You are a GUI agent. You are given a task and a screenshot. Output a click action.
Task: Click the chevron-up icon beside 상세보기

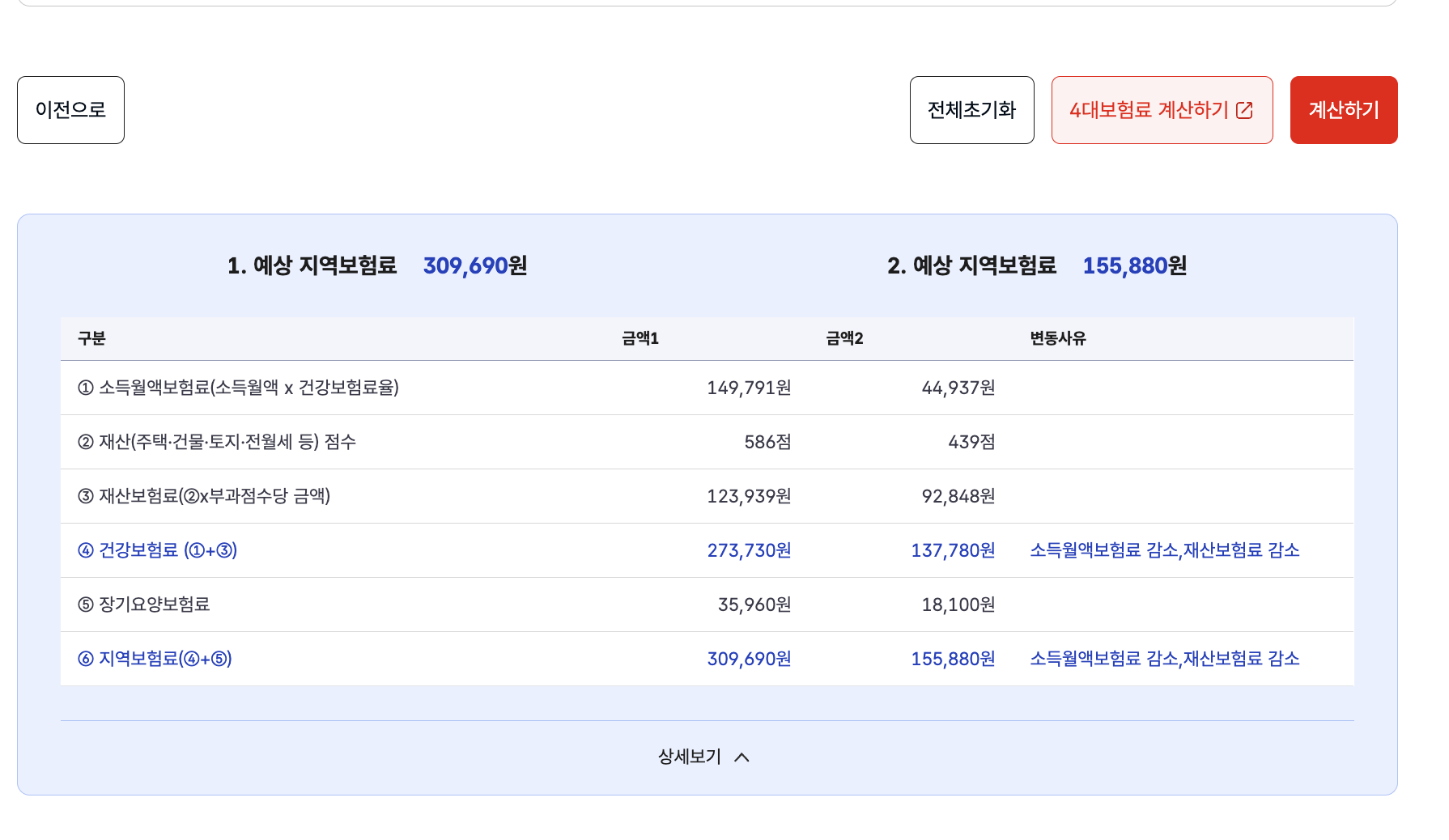pyautogui.click(x=741, y=757)
